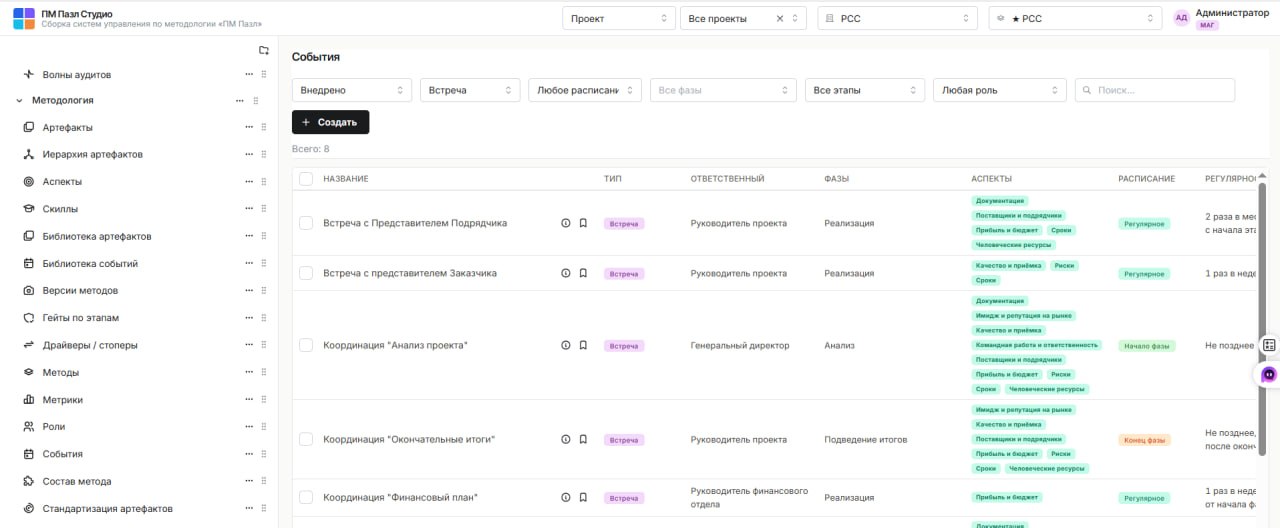Open the РСС method dropdown

(x=898, y=18)
